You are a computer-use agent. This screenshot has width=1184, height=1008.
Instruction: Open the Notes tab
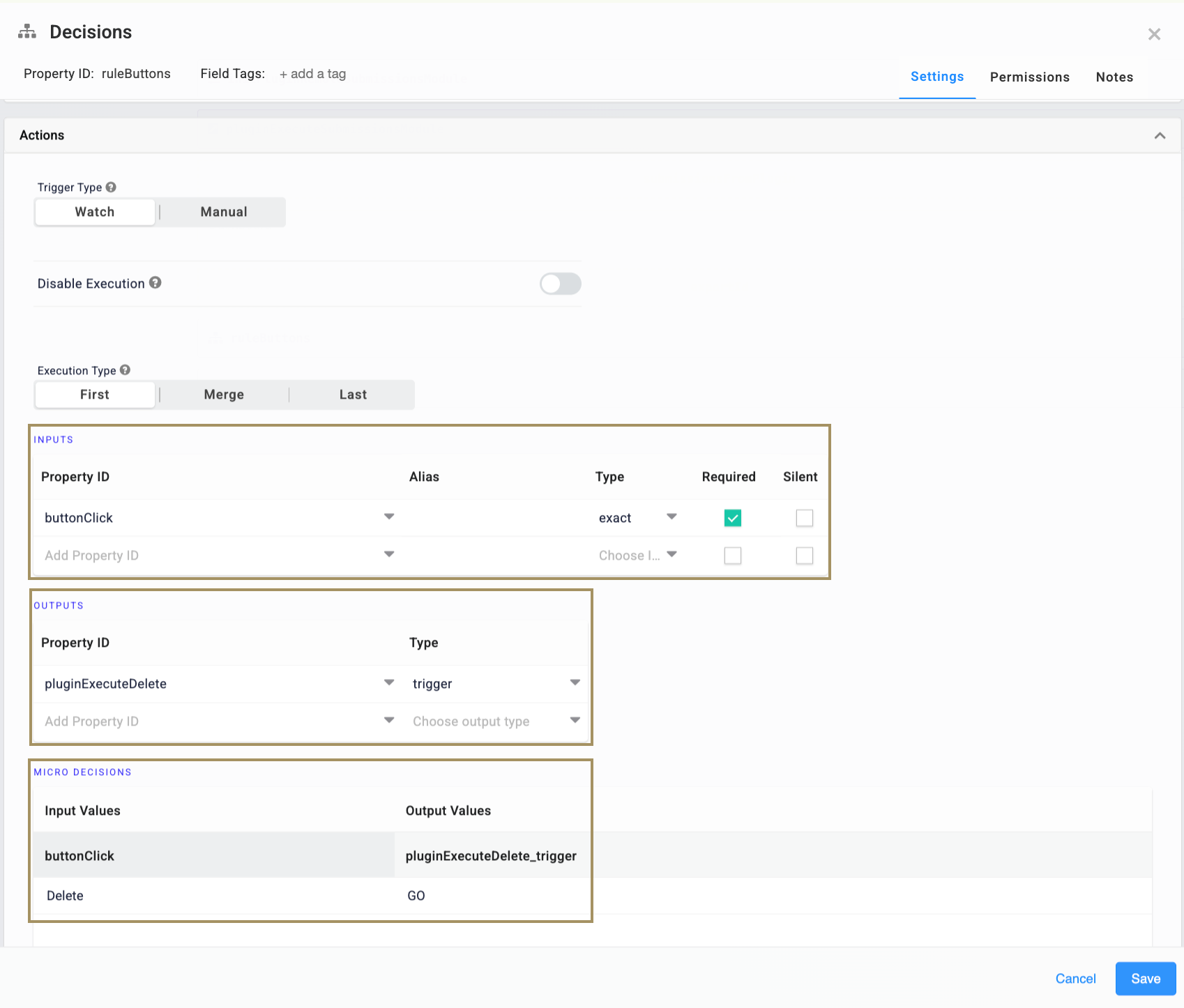click(1114, 77)
